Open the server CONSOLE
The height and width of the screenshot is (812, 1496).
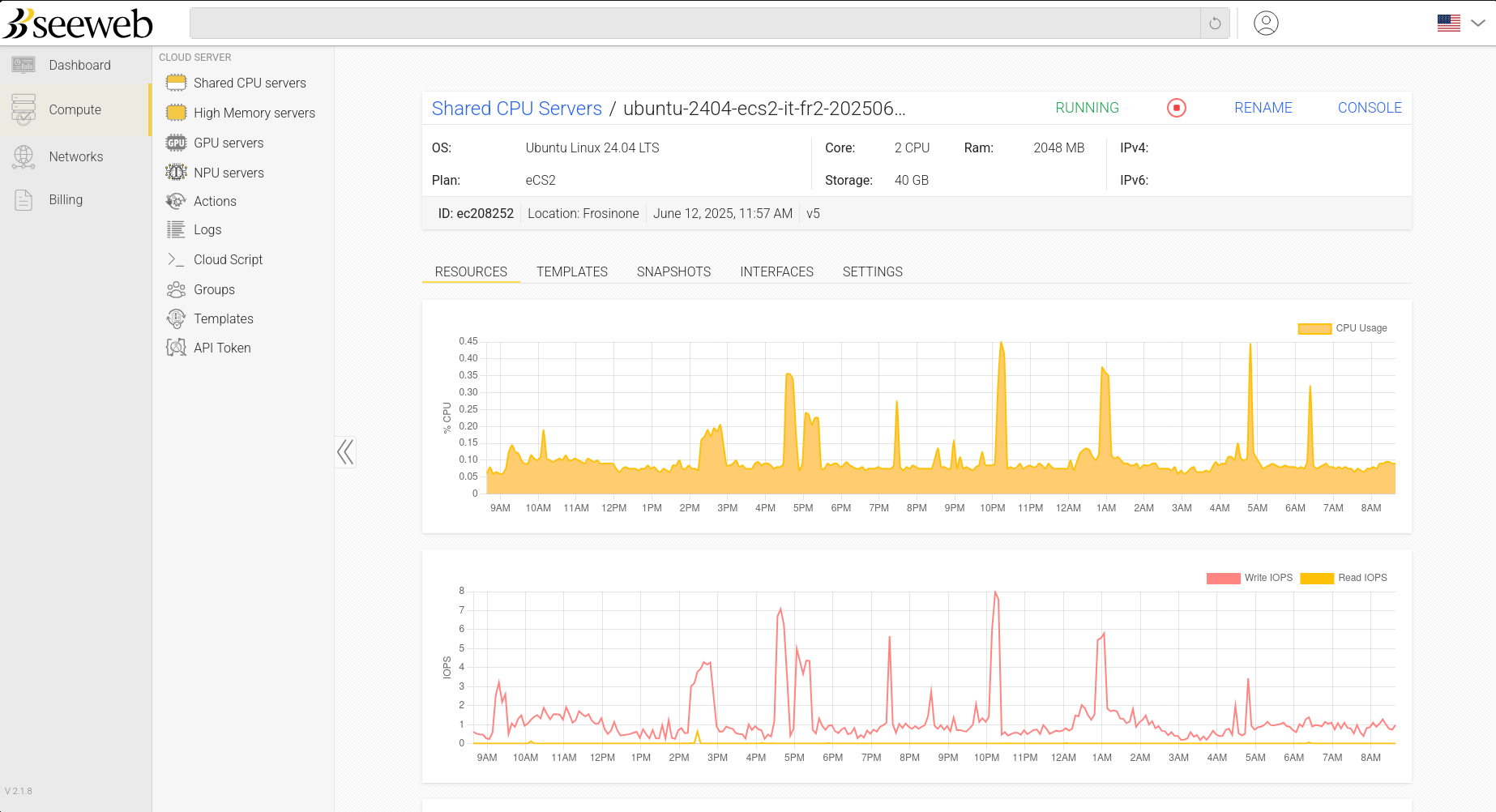(x=1370, y=108)
